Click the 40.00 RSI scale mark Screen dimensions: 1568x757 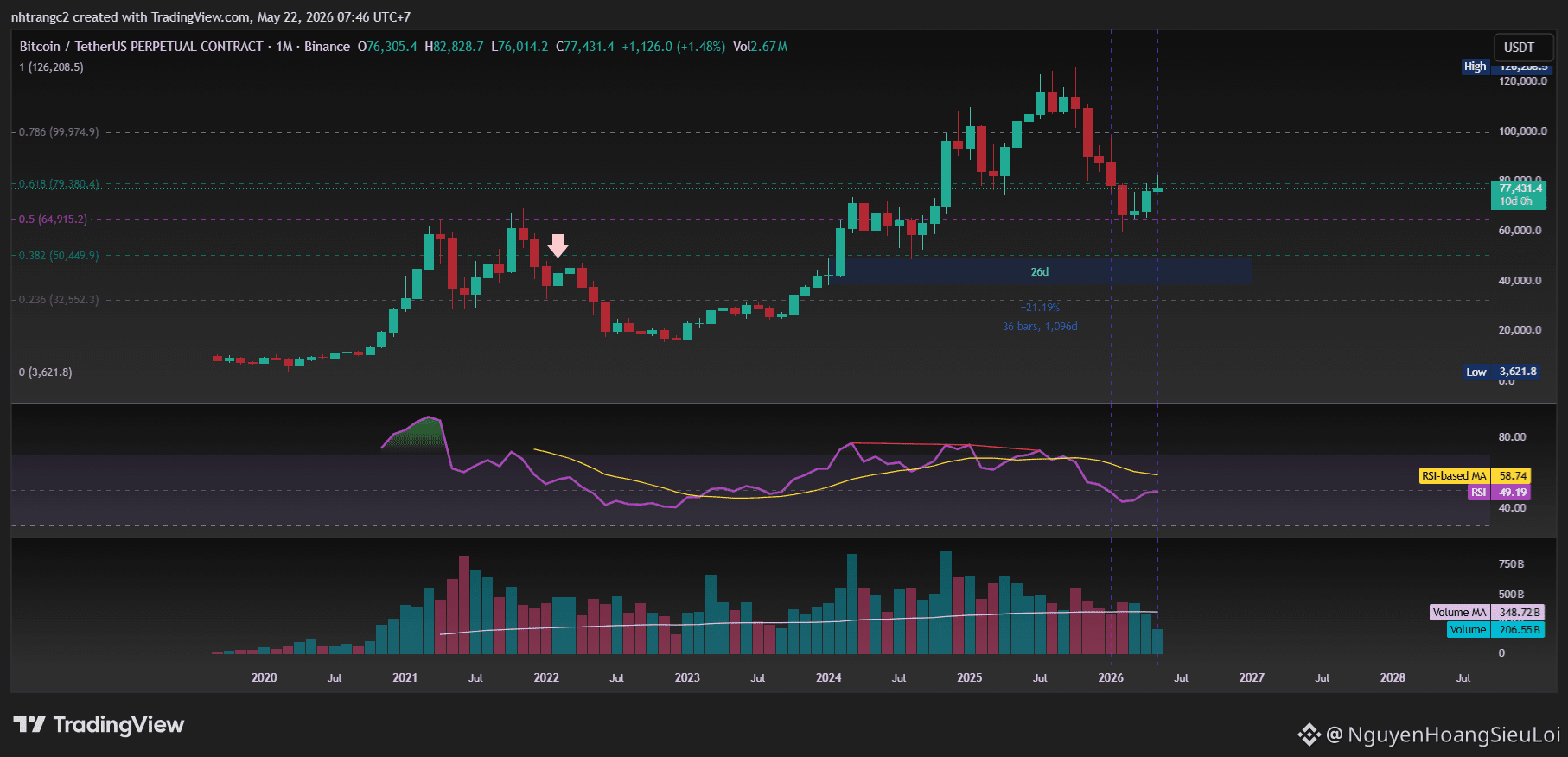pyautogui.click(x=1512, y=508)
